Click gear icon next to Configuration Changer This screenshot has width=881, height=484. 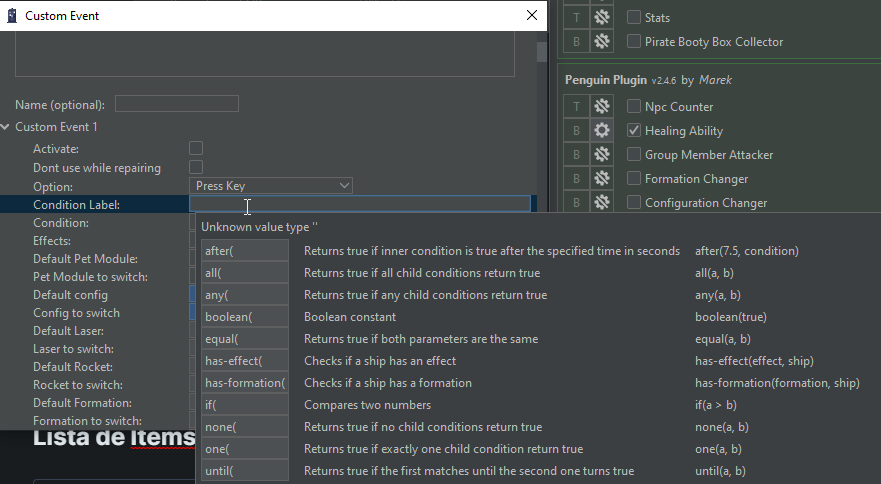click(601, 203)
